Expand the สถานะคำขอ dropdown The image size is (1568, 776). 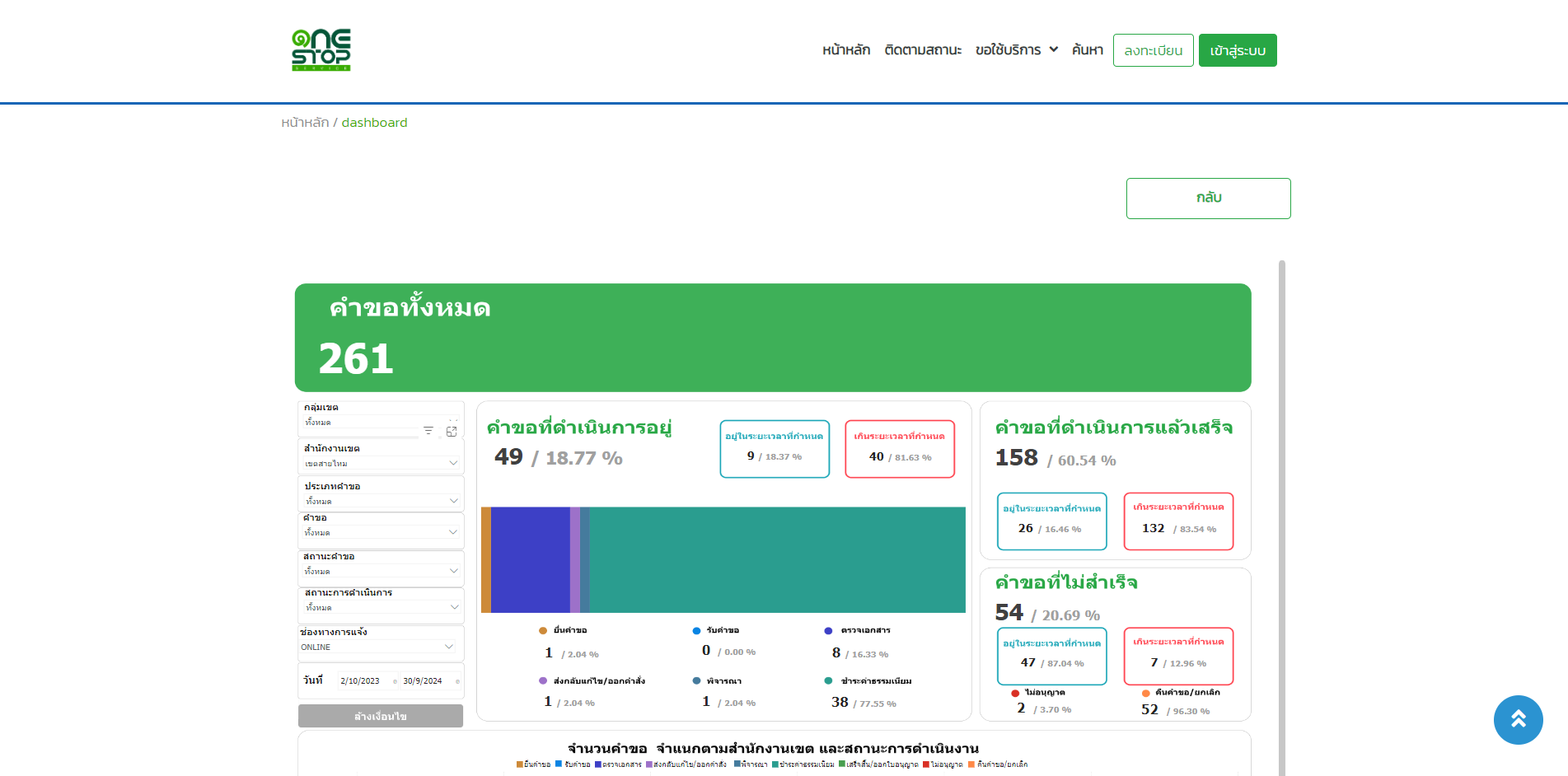[452, 571]
